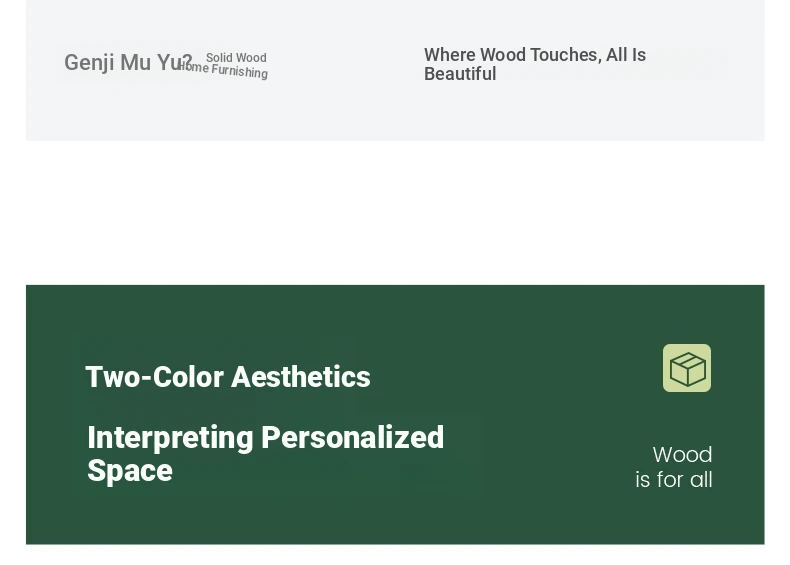The width and height of the screenshot is (790, 565).
Task: Click the word 'Genji' in the brand name
Action: 89,62
